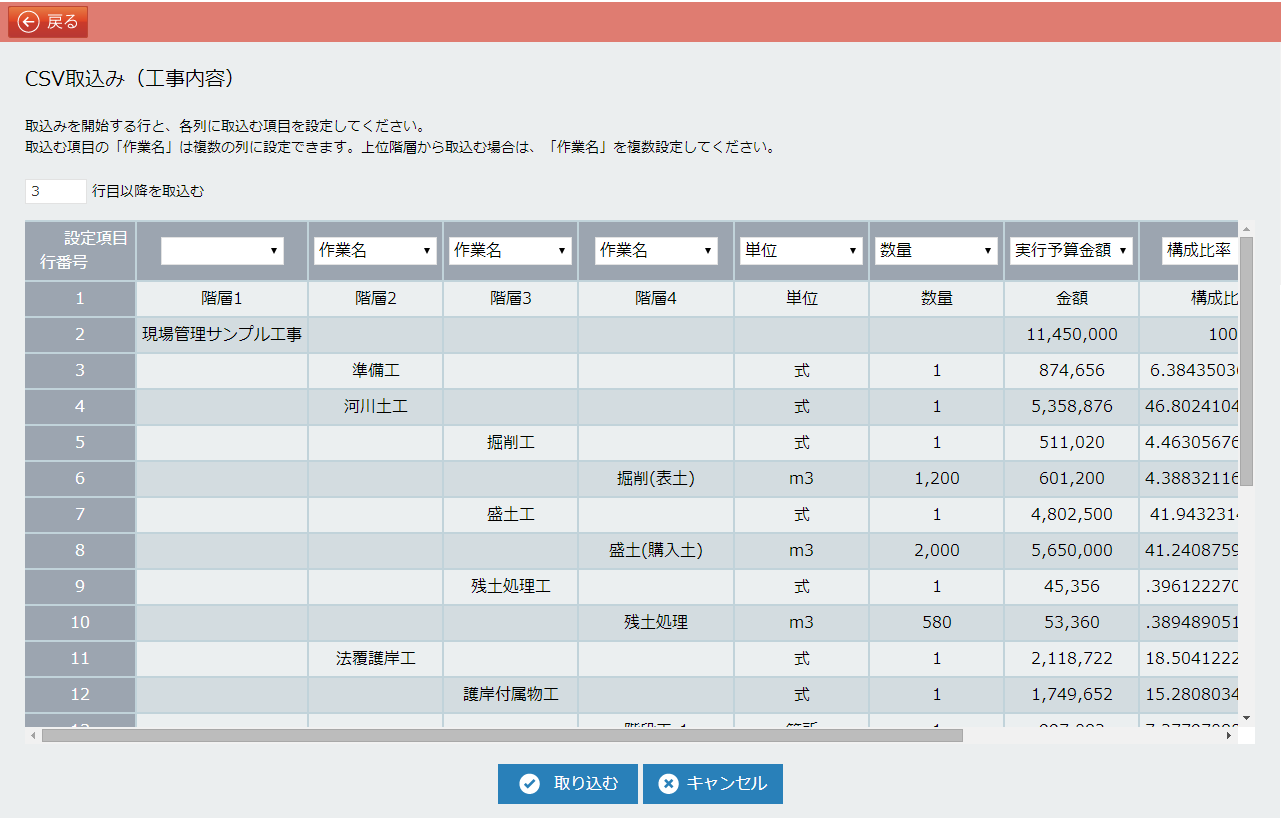
Task: Click amount cell 601,200
Action: (x=1071, y=478)
